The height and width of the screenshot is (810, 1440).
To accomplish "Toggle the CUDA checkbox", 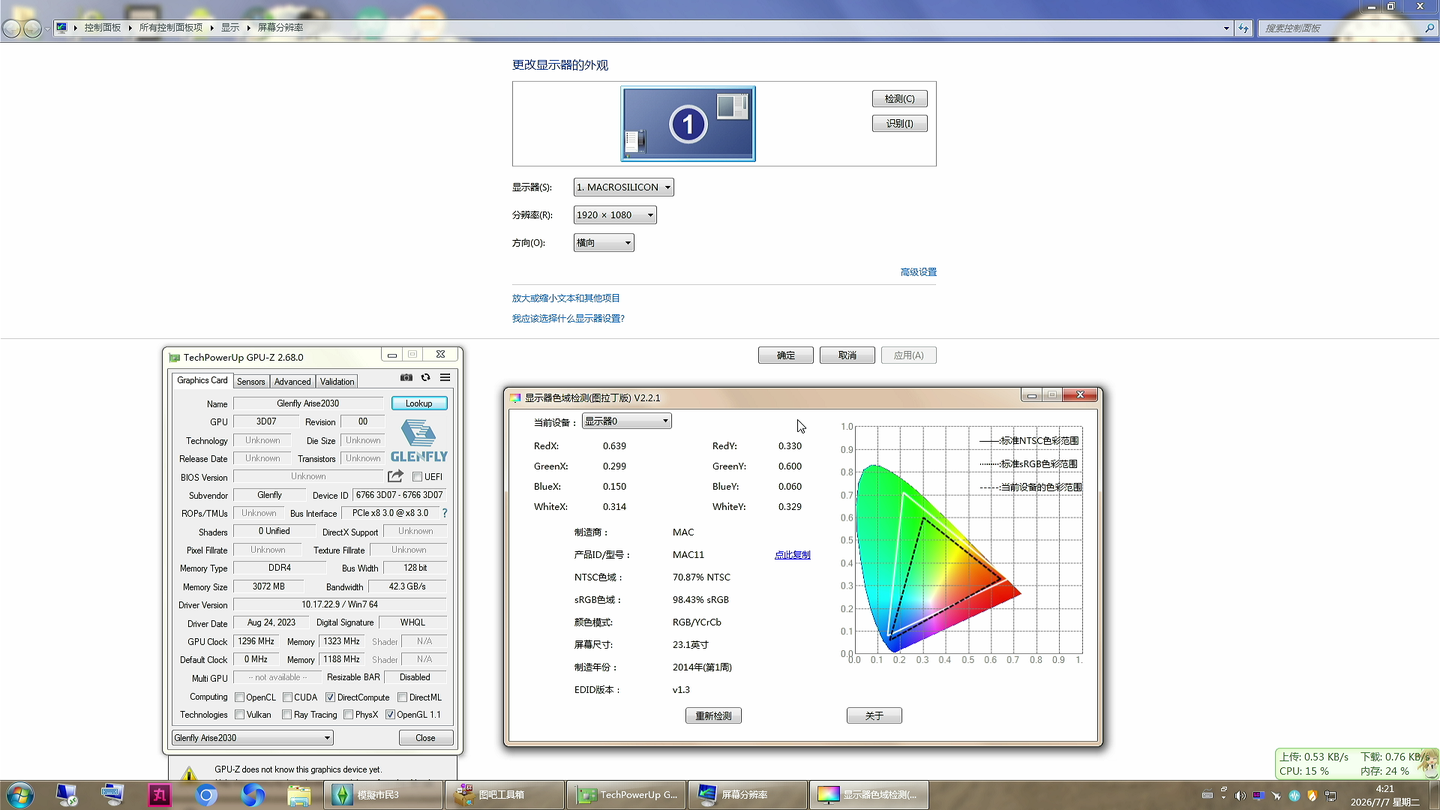I will click(287, 697).
